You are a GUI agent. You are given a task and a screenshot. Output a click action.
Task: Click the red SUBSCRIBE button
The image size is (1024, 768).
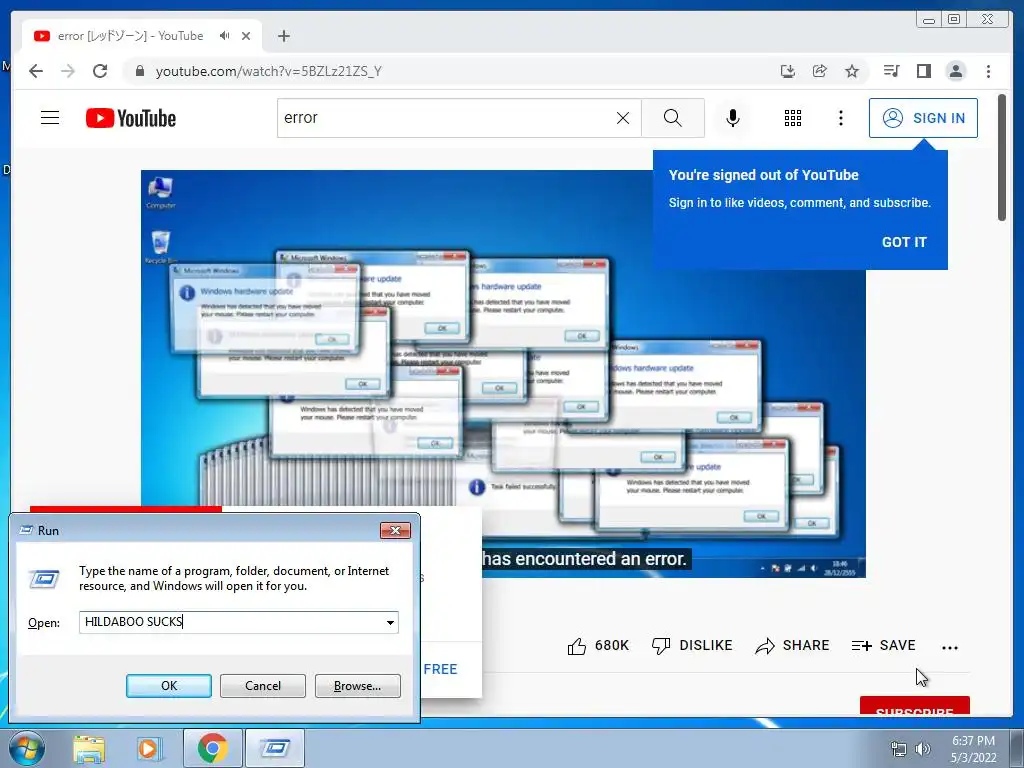coord(914,706)
